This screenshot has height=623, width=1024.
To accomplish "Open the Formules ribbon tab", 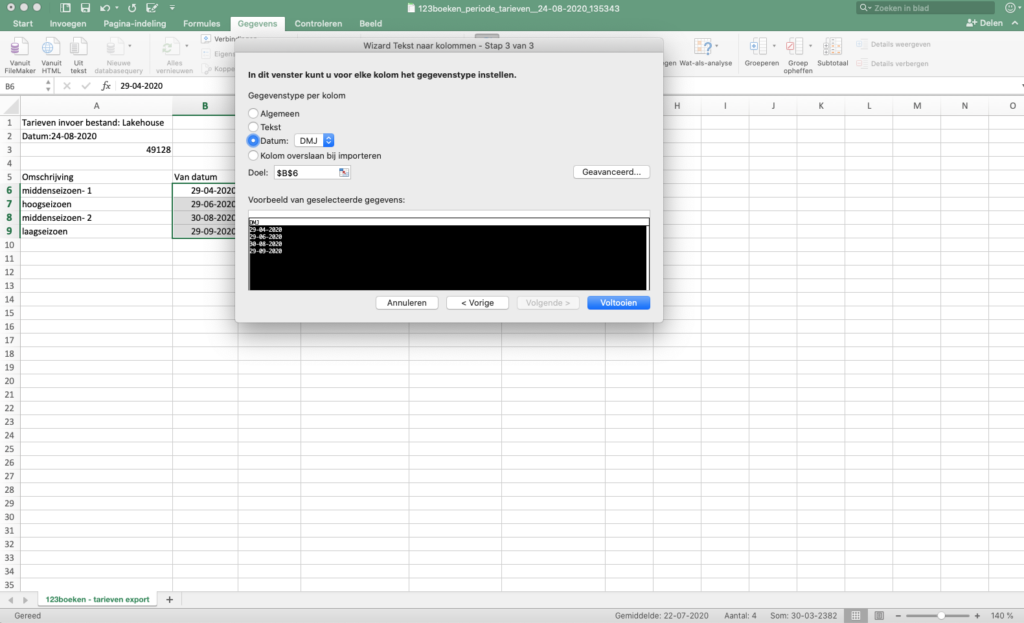I will tap(202, 24).
